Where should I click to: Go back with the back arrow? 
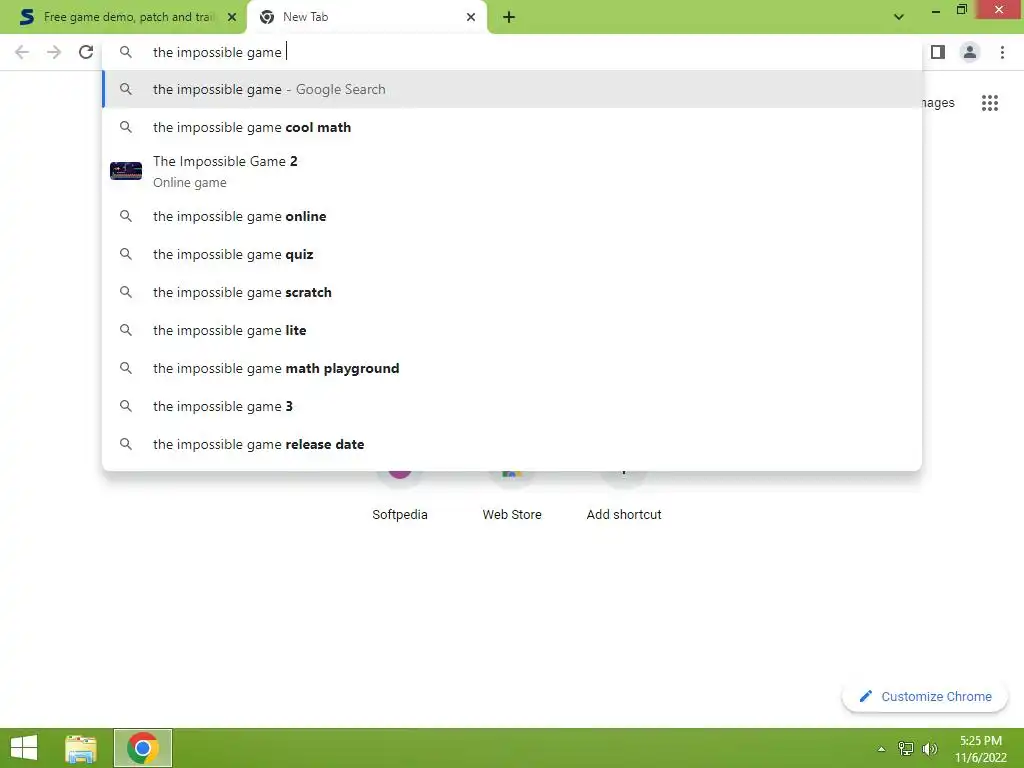[22, 52]
